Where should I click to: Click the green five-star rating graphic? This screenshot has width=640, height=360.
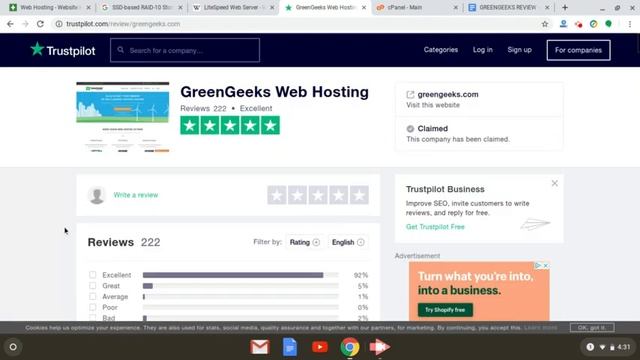tap(230, 125)
